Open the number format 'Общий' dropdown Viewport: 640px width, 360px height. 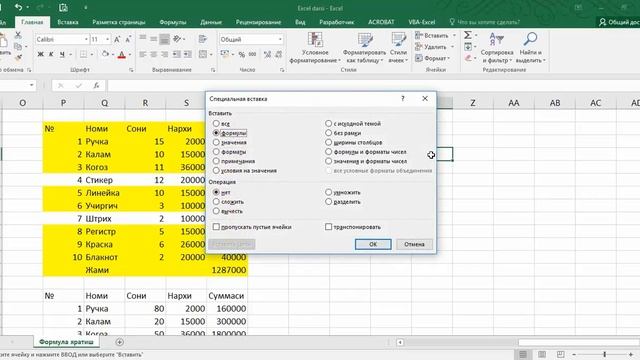[280, 39]
